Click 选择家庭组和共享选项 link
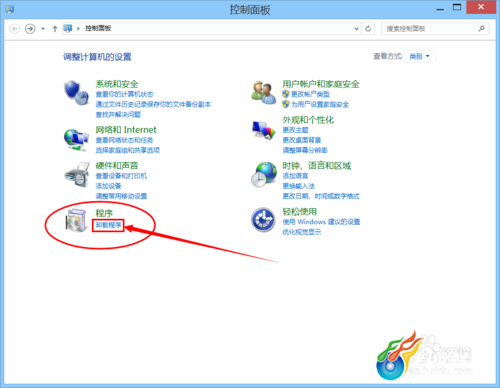Viewport: 500px width, 388px height. point(128,150)
